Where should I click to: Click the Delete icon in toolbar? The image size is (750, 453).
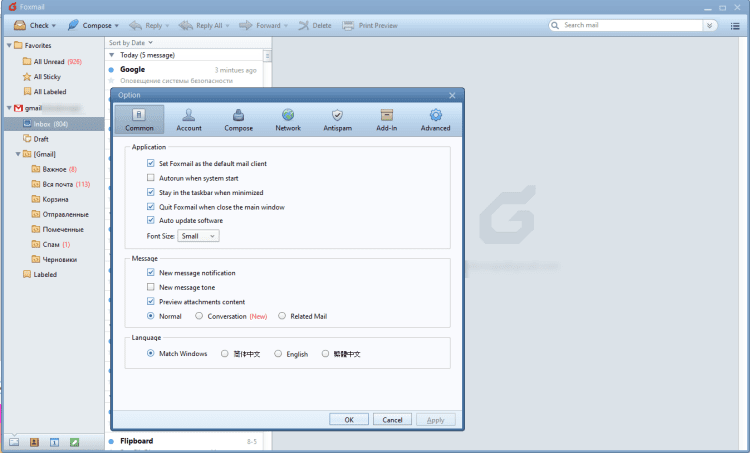(x=303, y=25)
